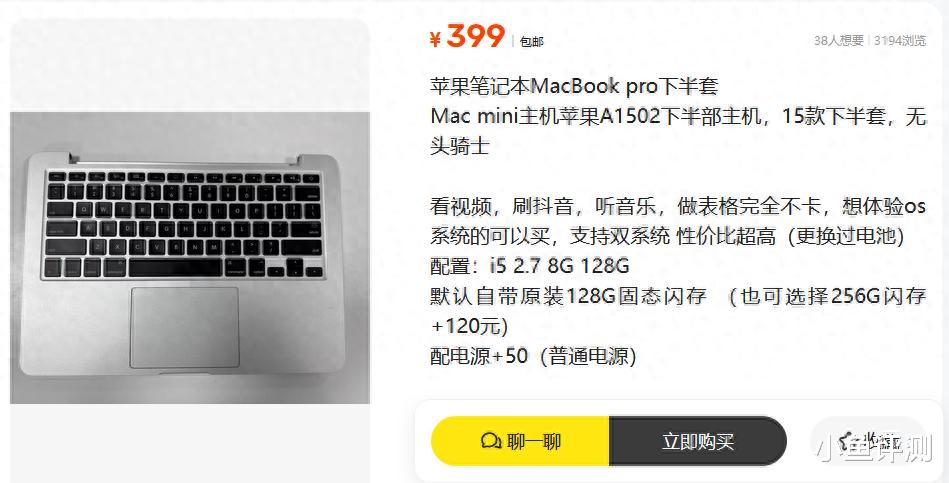Click the 头骑士 text line
This screenshot has width=949, height=483.
tap(459, 146)
